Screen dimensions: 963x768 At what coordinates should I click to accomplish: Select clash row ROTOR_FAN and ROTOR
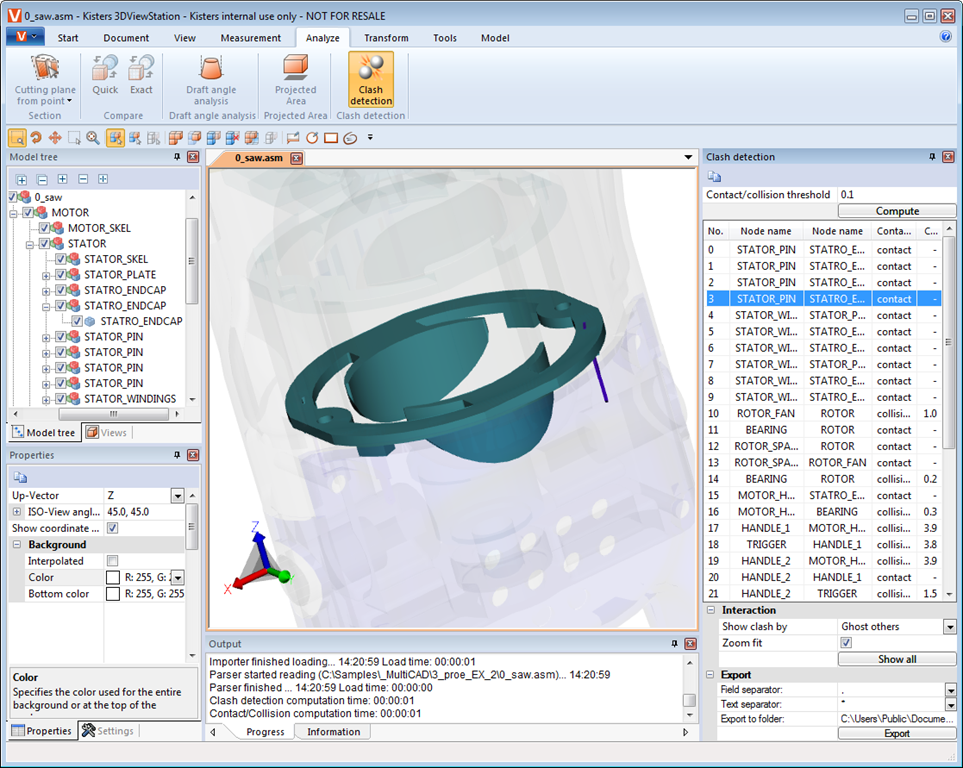pyautogui.click(x=822, y=413)
